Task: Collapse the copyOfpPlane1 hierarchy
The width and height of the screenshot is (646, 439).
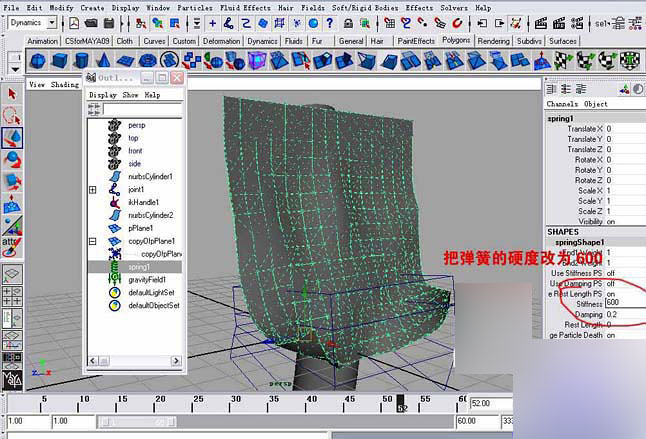Action: click(x=92, y=241)
